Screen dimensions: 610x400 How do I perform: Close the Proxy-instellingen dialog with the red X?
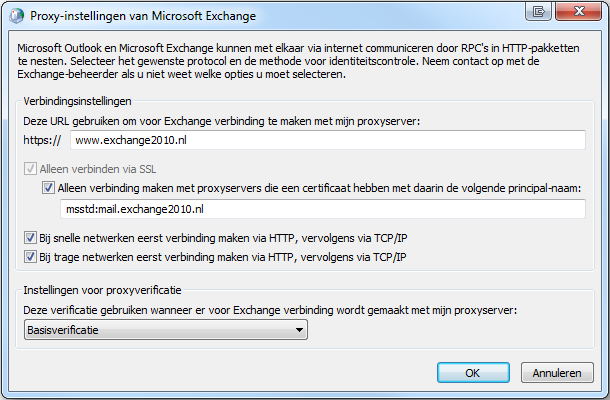578,11
